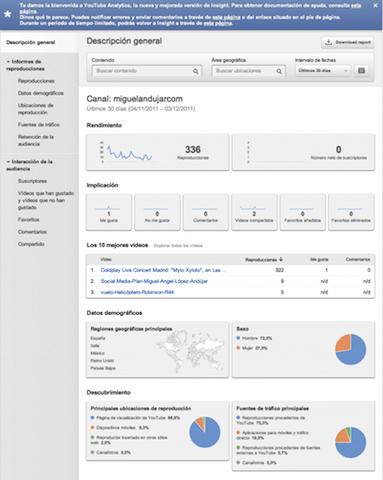The height and width of the screenshot is (480, 383).
Task: Click blue Página de visualización legend dot
Action: (x=92, y=418)
